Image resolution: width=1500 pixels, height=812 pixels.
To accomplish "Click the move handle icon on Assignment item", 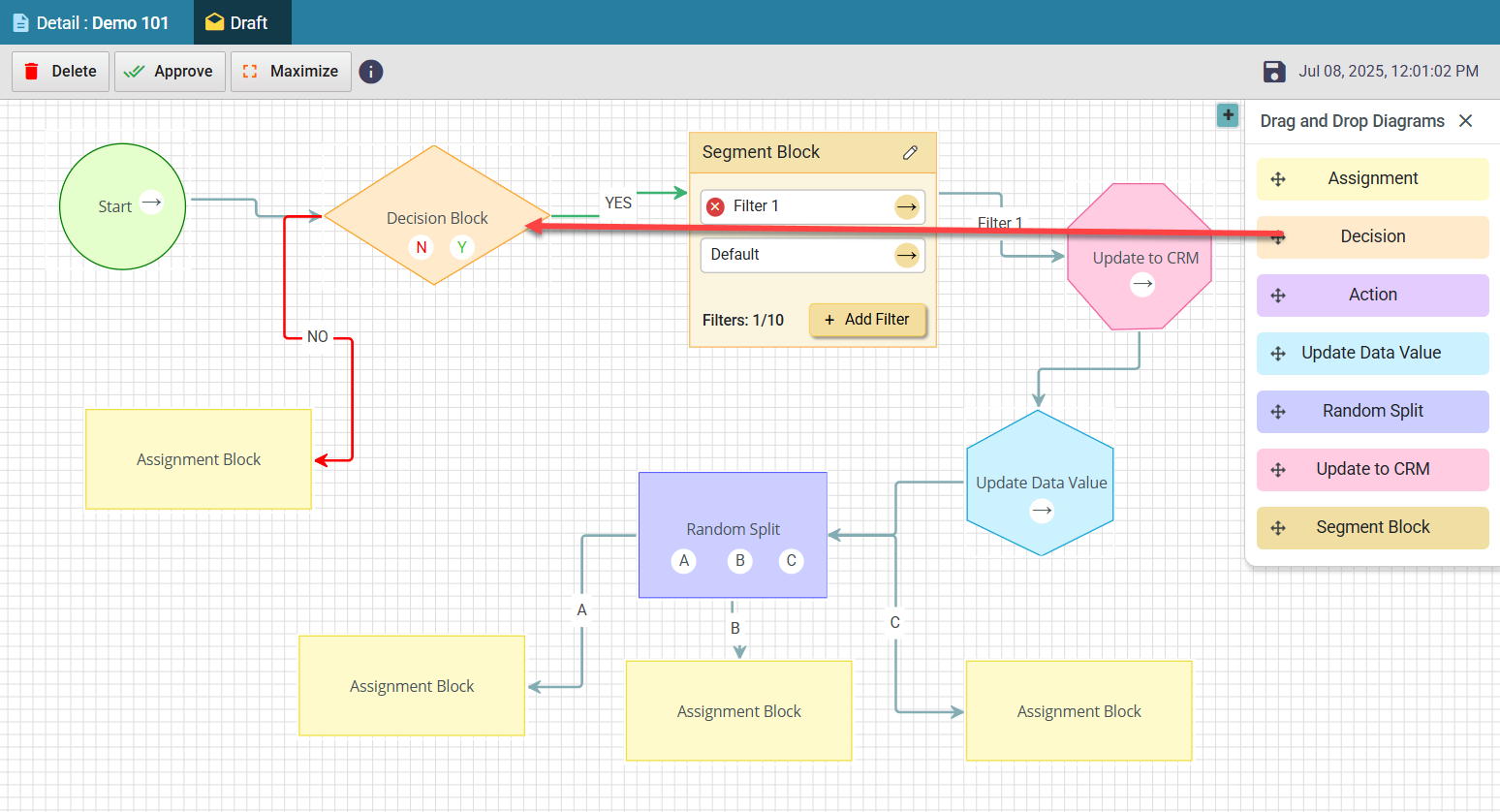I will [x=1278, y=179].
